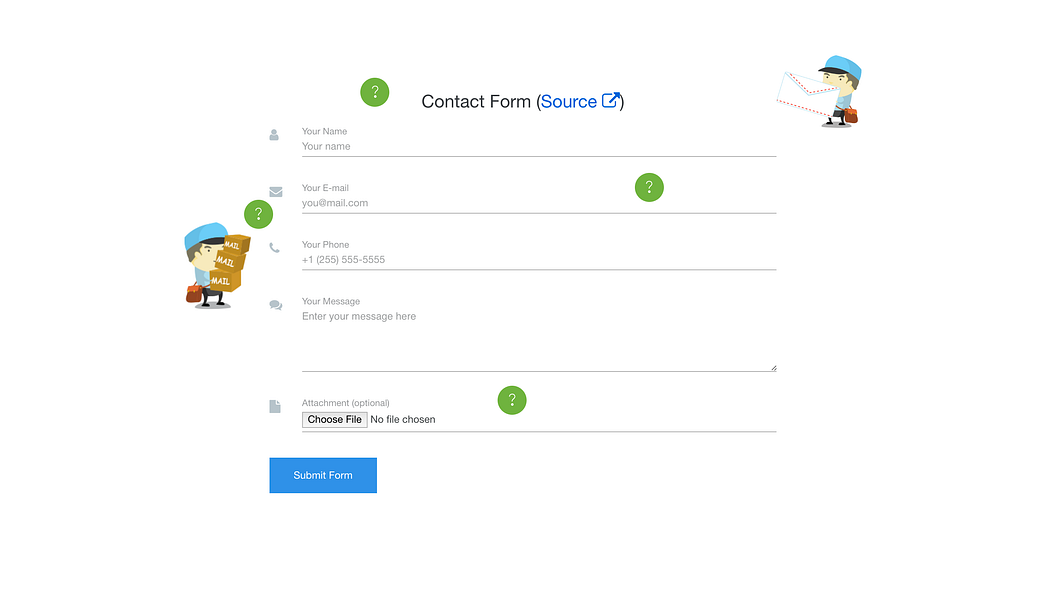This screenshot has height=600, width=1046.
Task: Click the green help icon beside the Contact Form title
Action: [374, 92]
